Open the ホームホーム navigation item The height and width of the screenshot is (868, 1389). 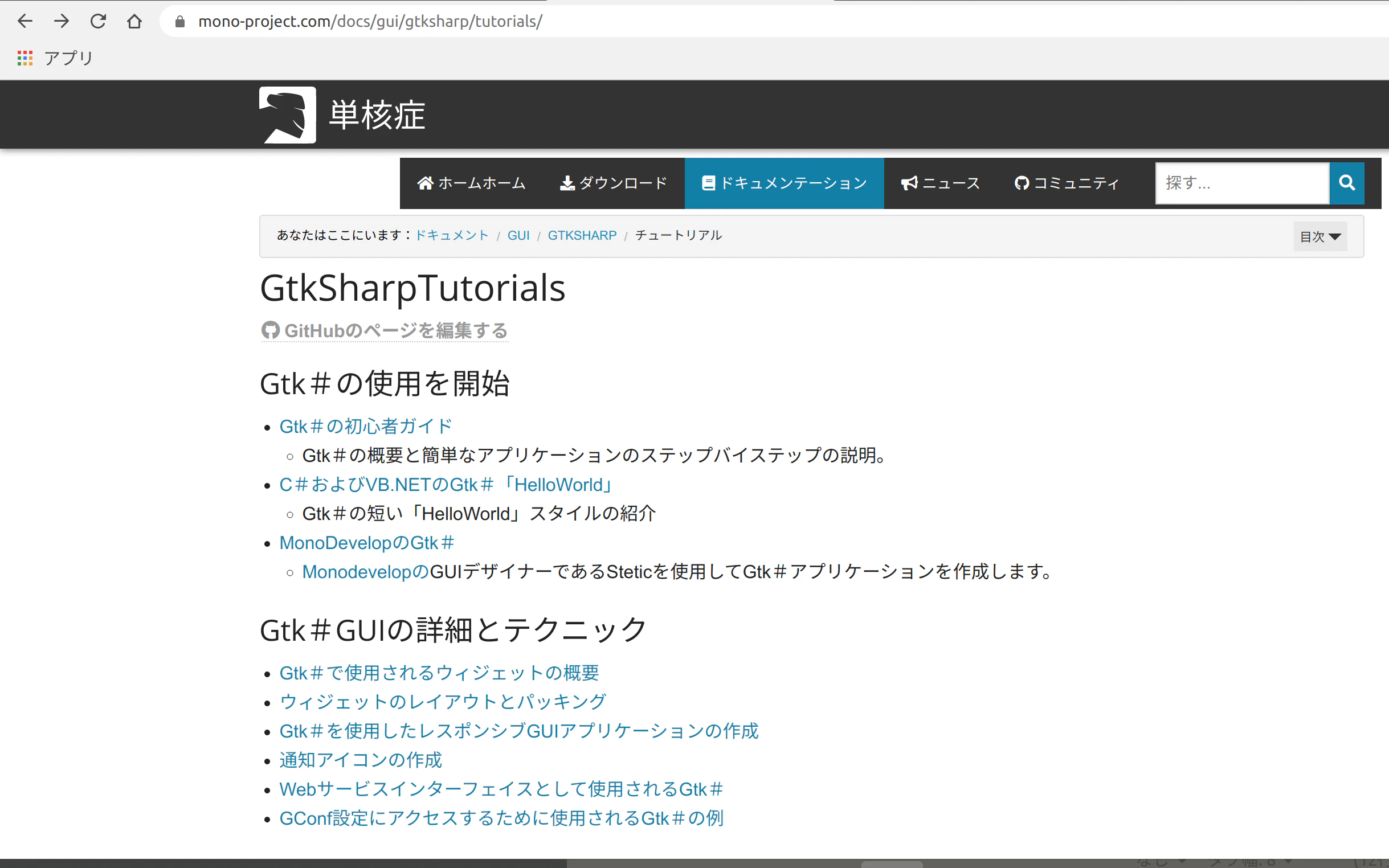pos(471,183)
